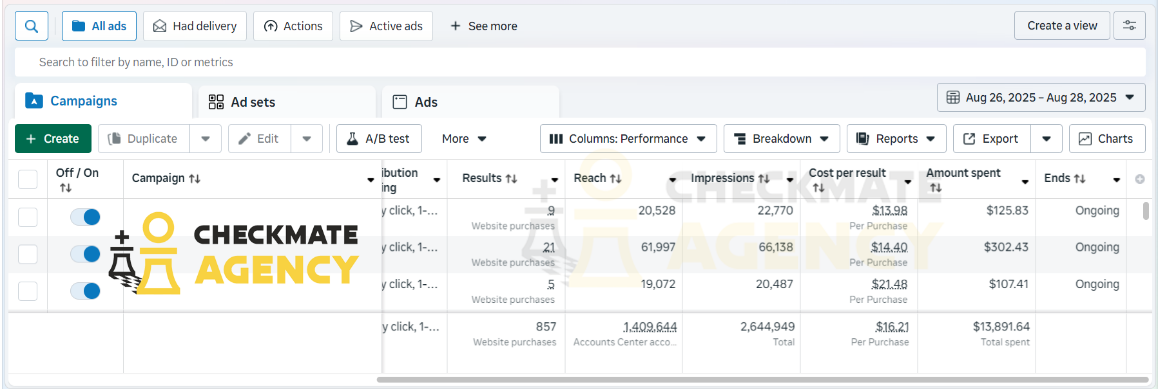Screen dimensions: 1158x389
Task: Click the plus icon beside Ends column
Action: click(1140, 179)
